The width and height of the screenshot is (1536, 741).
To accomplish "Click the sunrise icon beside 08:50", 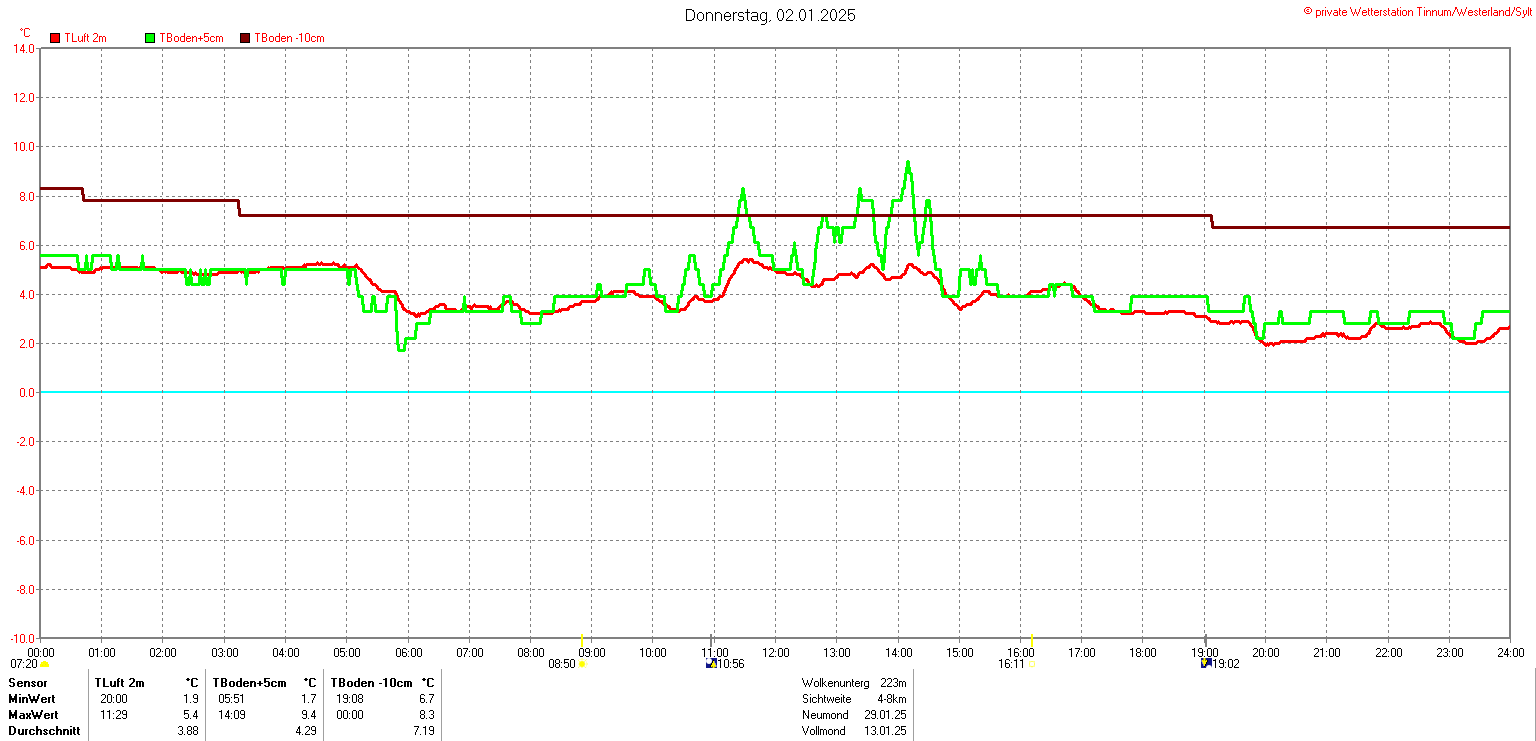I will coord(583,664).
